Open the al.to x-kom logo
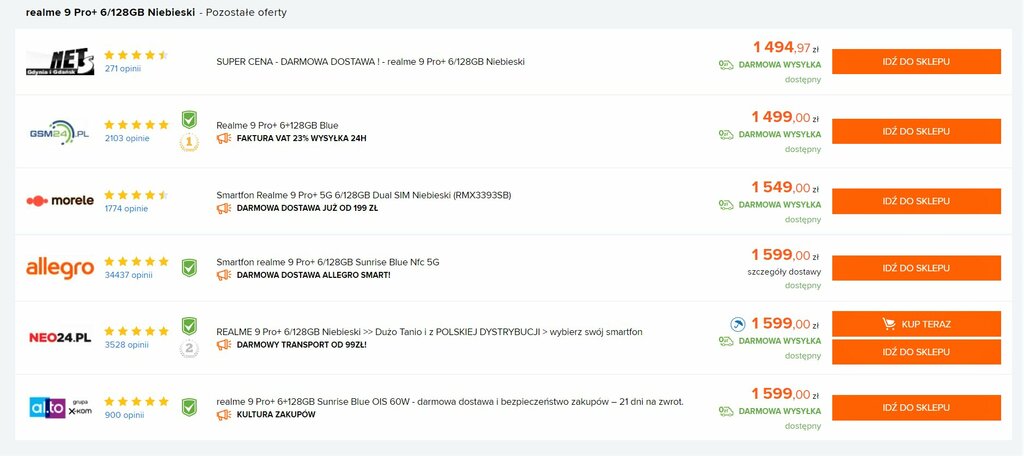The height and width of the screenshot is (456, 1024). 60,407
